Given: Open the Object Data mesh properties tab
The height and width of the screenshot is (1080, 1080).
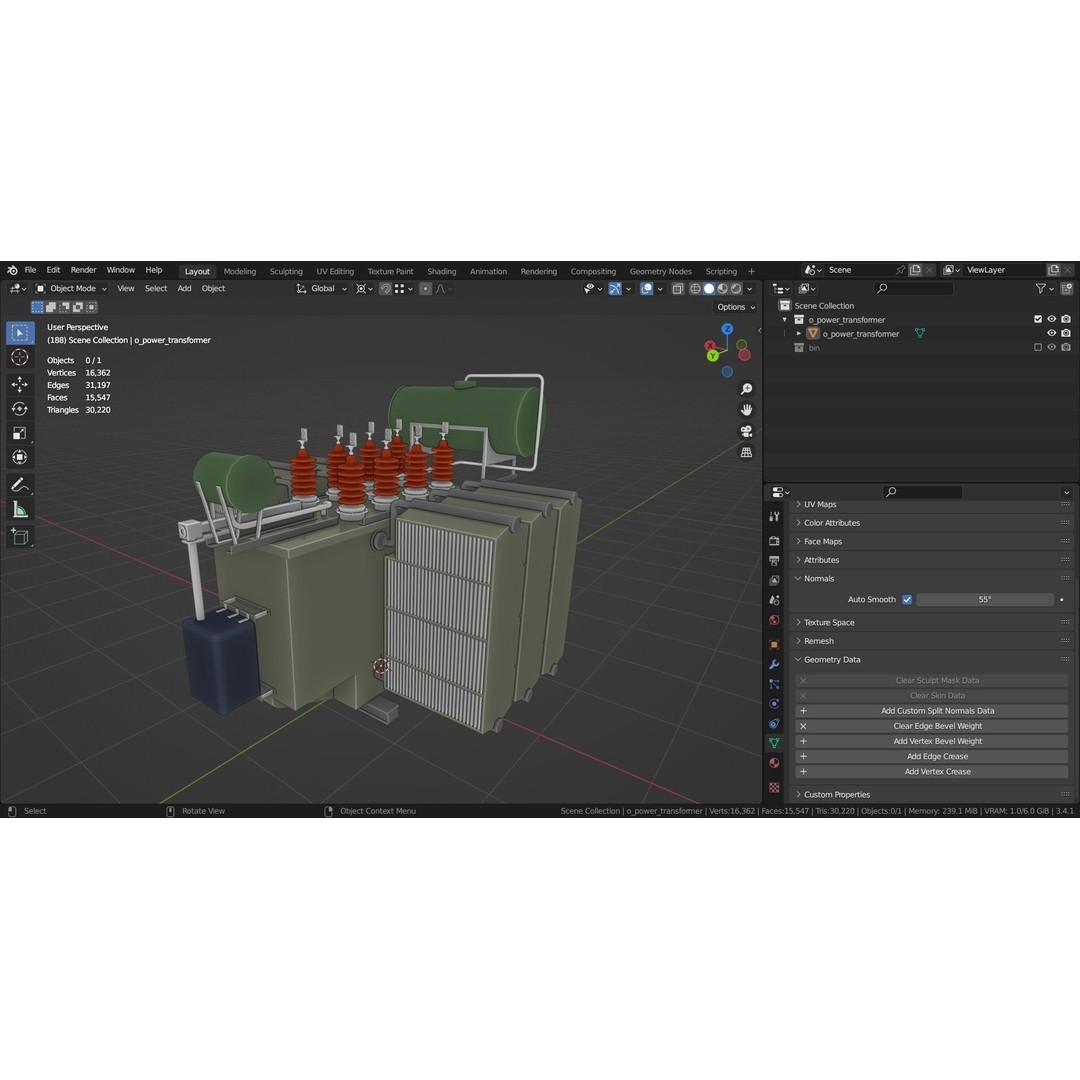Looking at the screenshot, I should click(774, 743).
